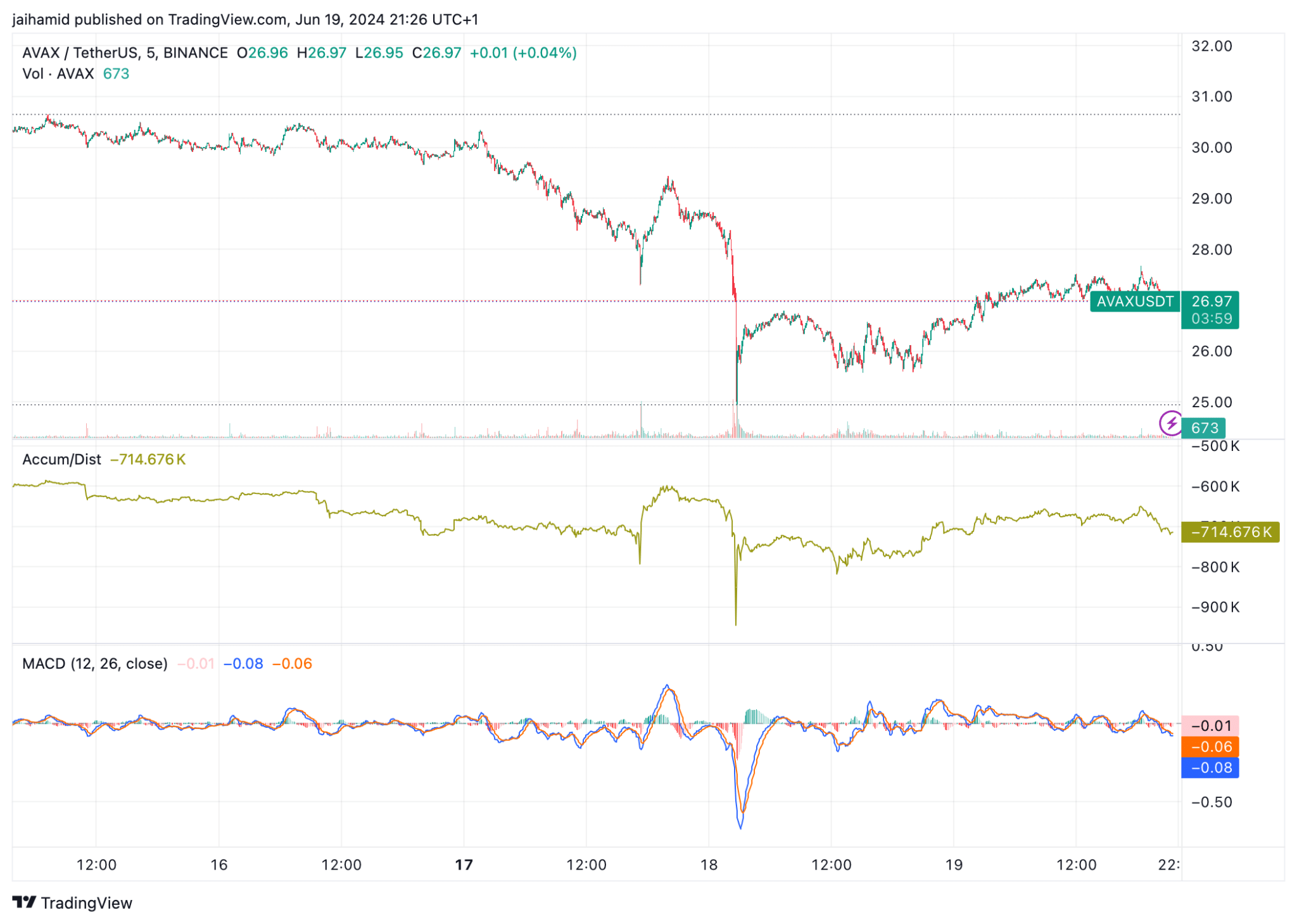The height and width of the screenshot is (924, 1297).
Task: Click the purple lightning bolt icon
Action: [1170, 423]
